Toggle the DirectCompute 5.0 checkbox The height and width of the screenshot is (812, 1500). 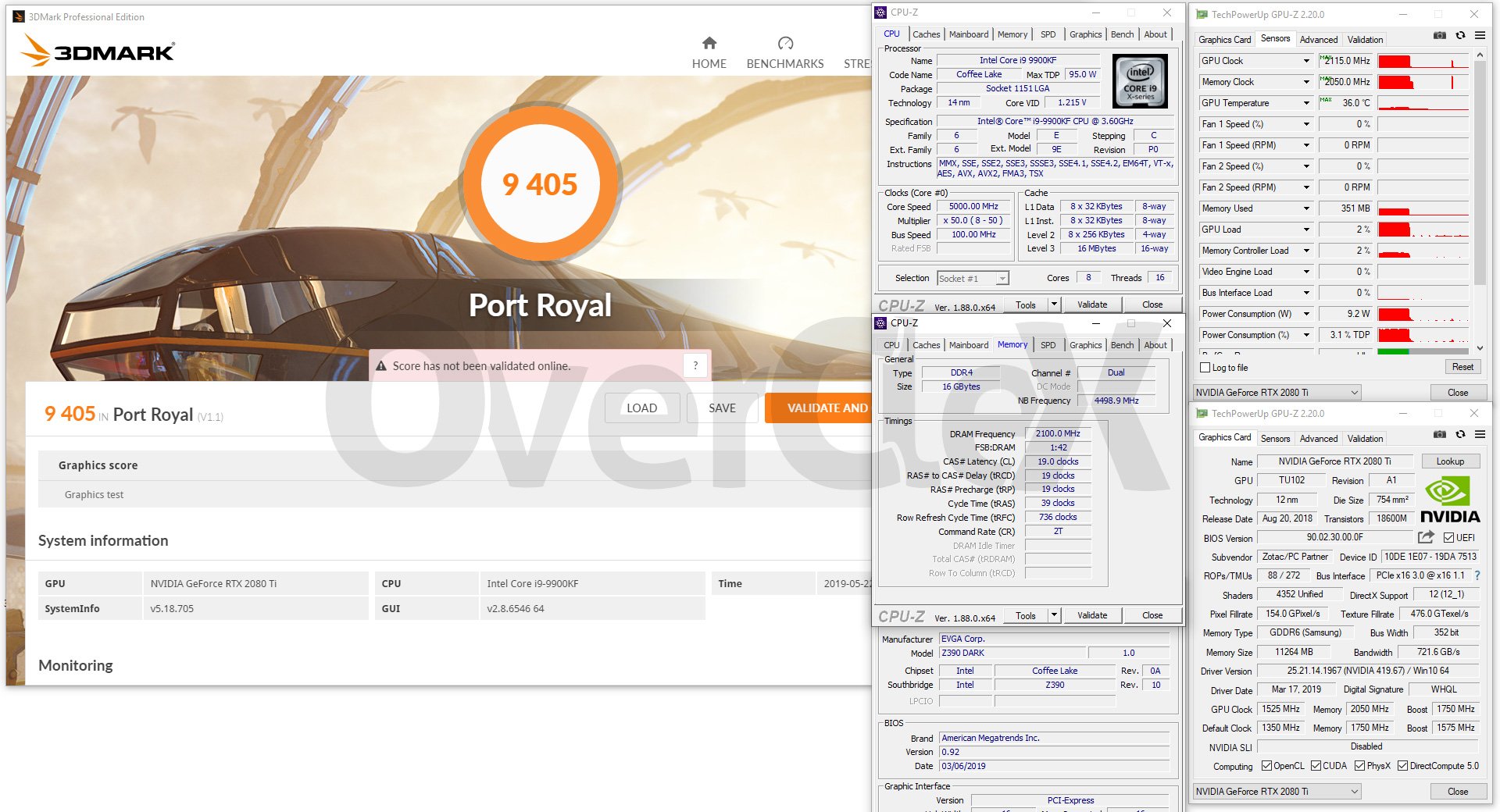click(x=1403, y=766)
